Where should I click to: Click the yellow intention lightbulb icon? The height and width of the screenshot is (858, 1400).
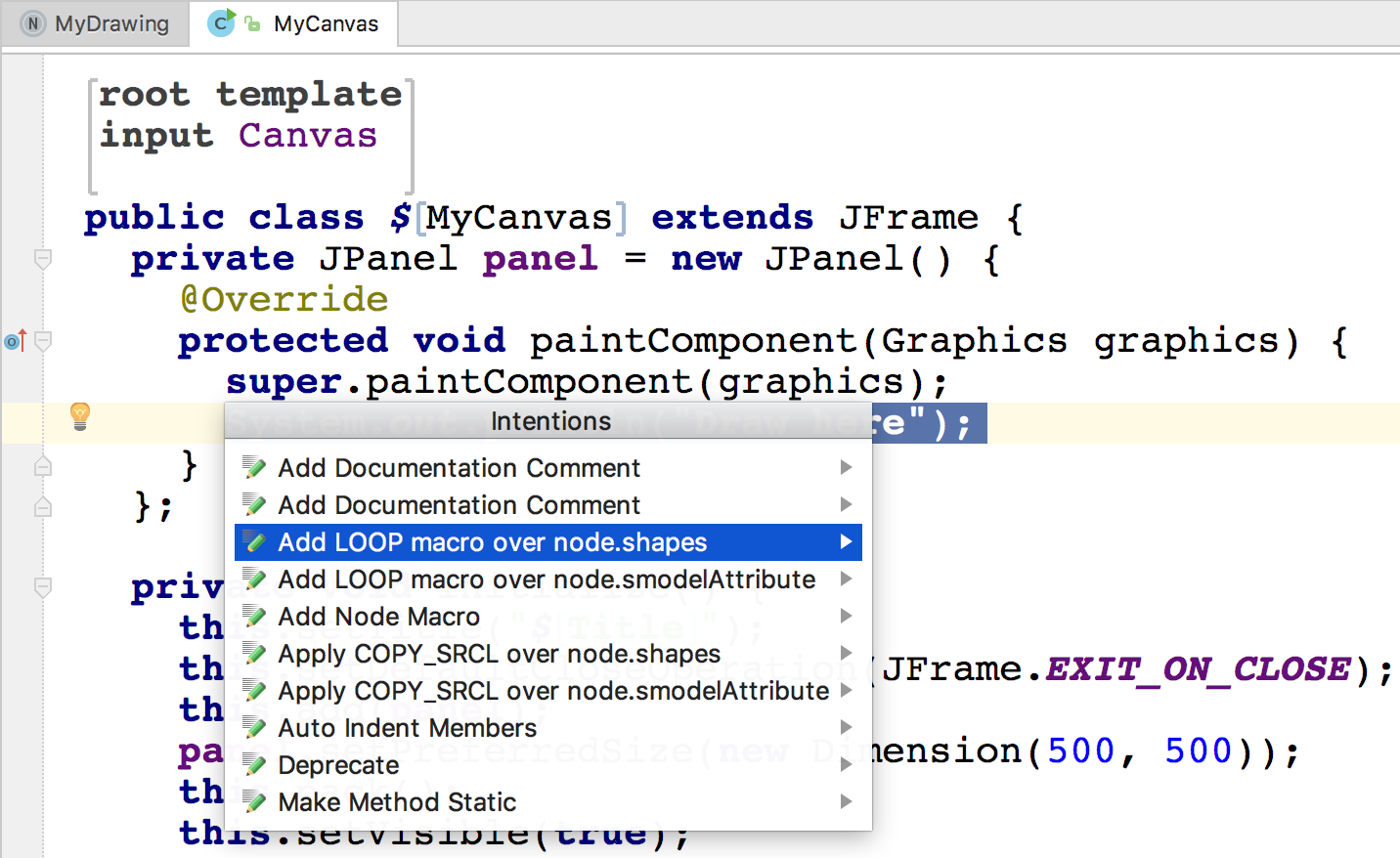80,416
